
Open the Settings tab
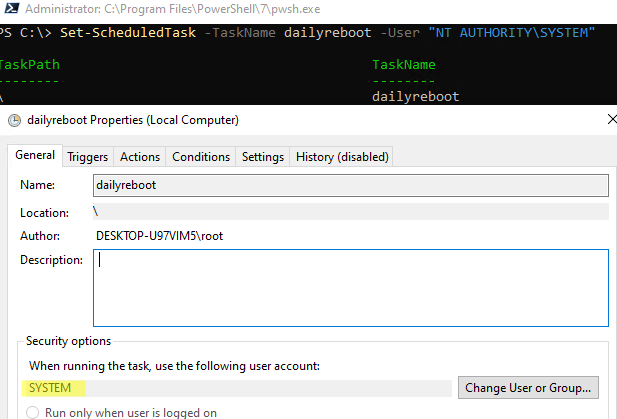(x=262, y=157)
